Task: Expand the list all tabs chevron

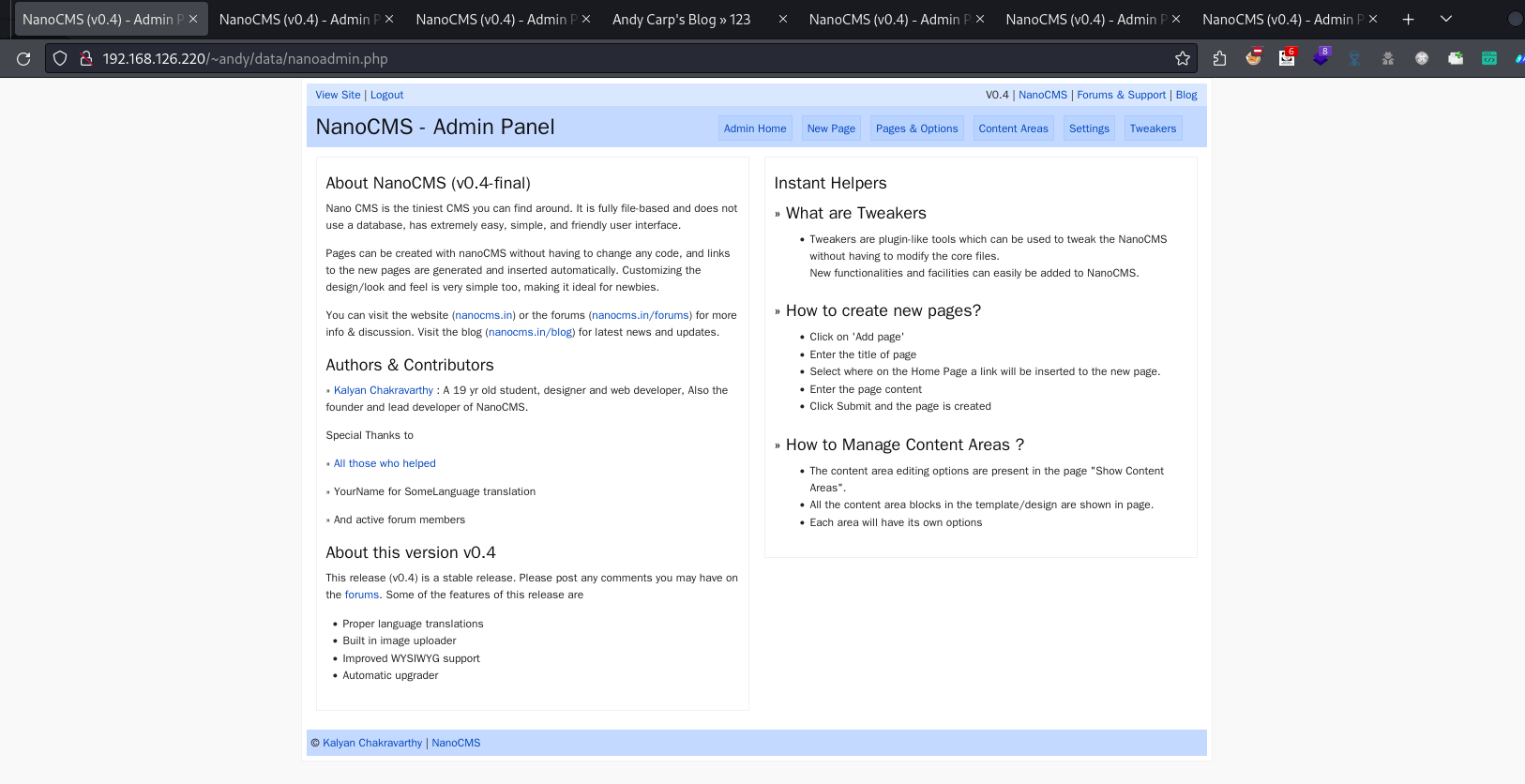Action: pyautogui.click(x=1446, y=19)
